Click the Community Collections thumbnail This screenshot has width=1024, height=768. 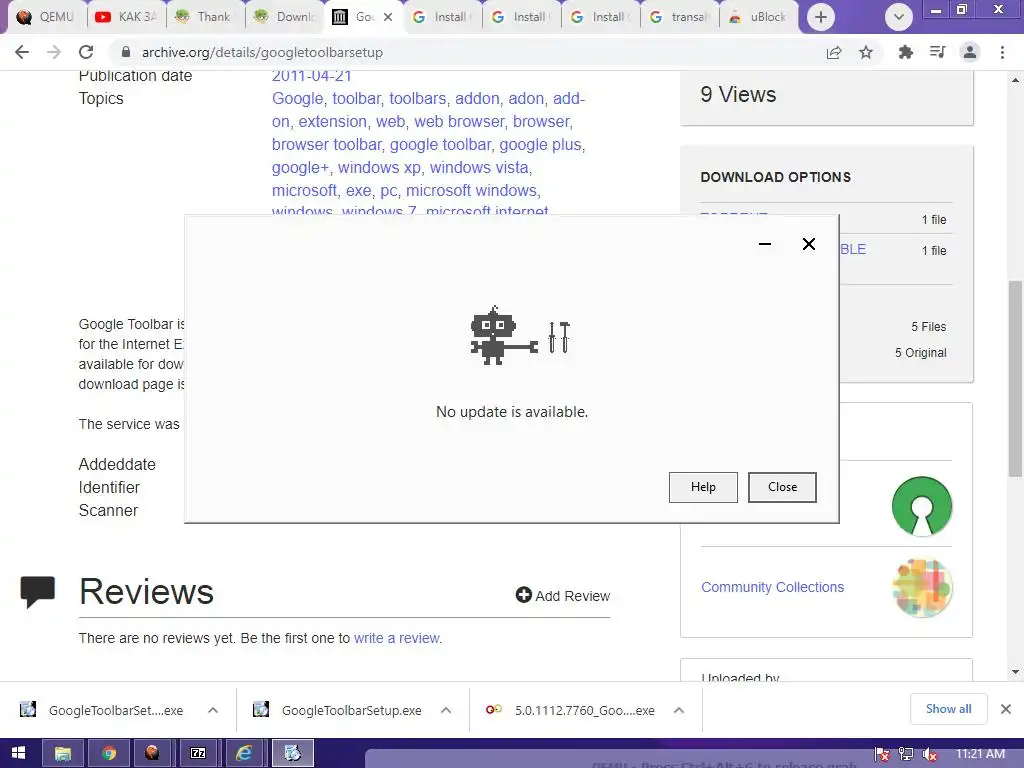(x=922, y=588)
